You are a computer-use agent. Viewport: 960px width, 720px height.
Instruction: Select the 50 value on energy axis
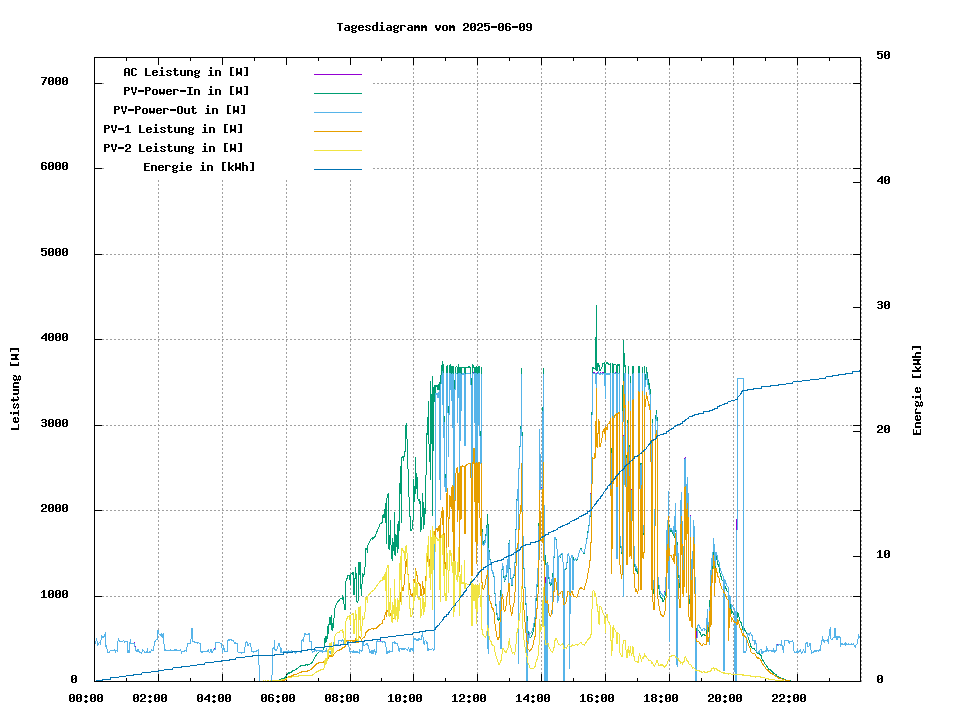tap(883, 55)
